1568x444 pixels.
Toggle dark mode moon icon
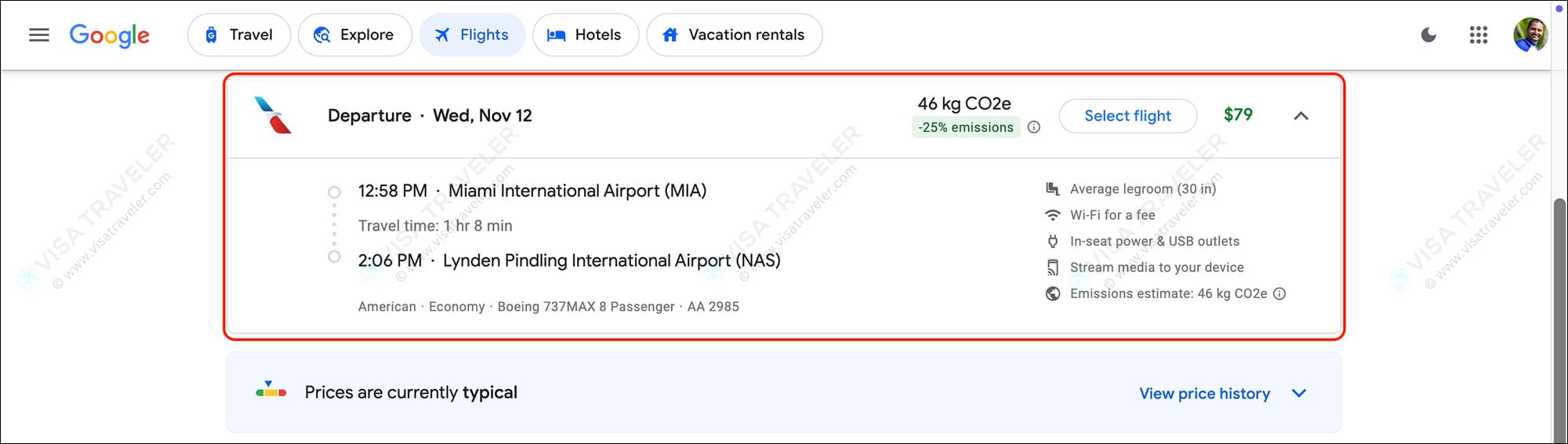click(1428, 35)
